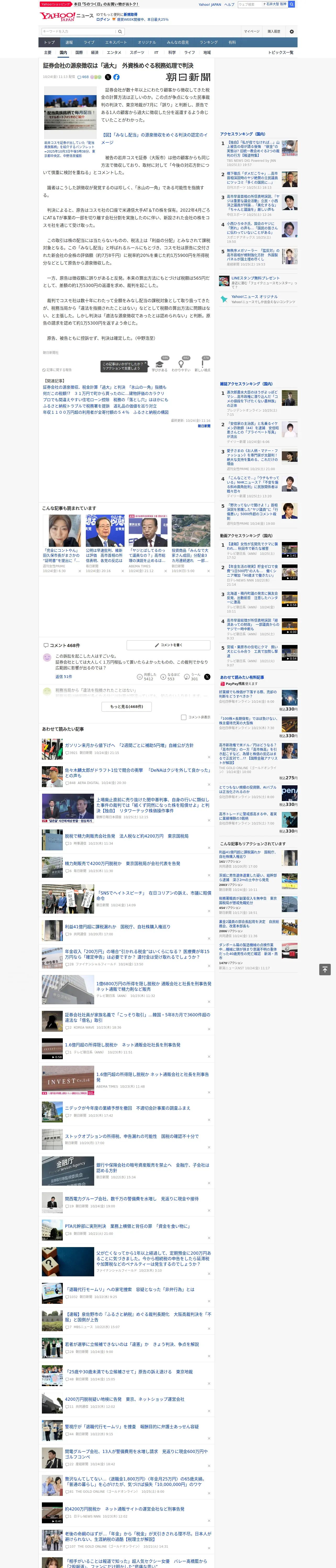Open 脱税で精力剤販売会社告発 article

pyautogui.click(x=127, y=836)
